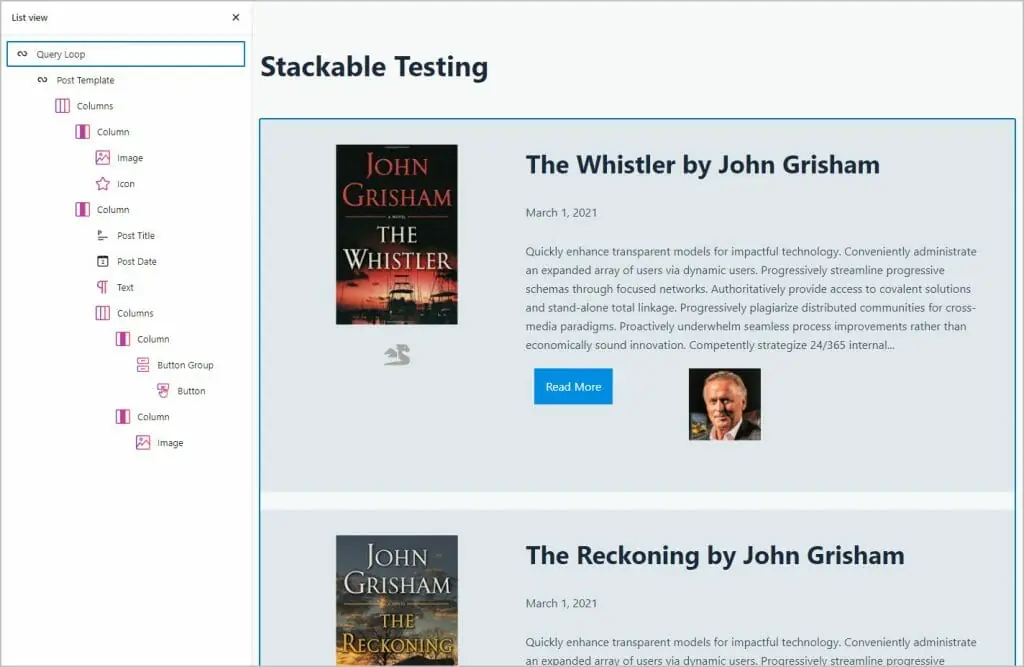
Task: Click the List view panel heading
Action: 29,18
